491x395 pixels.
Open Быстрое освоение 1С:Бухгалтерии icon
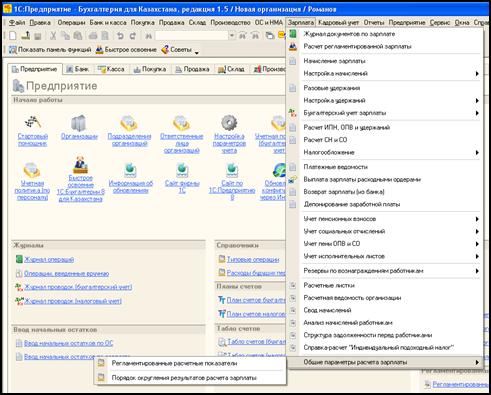(80, 165)
